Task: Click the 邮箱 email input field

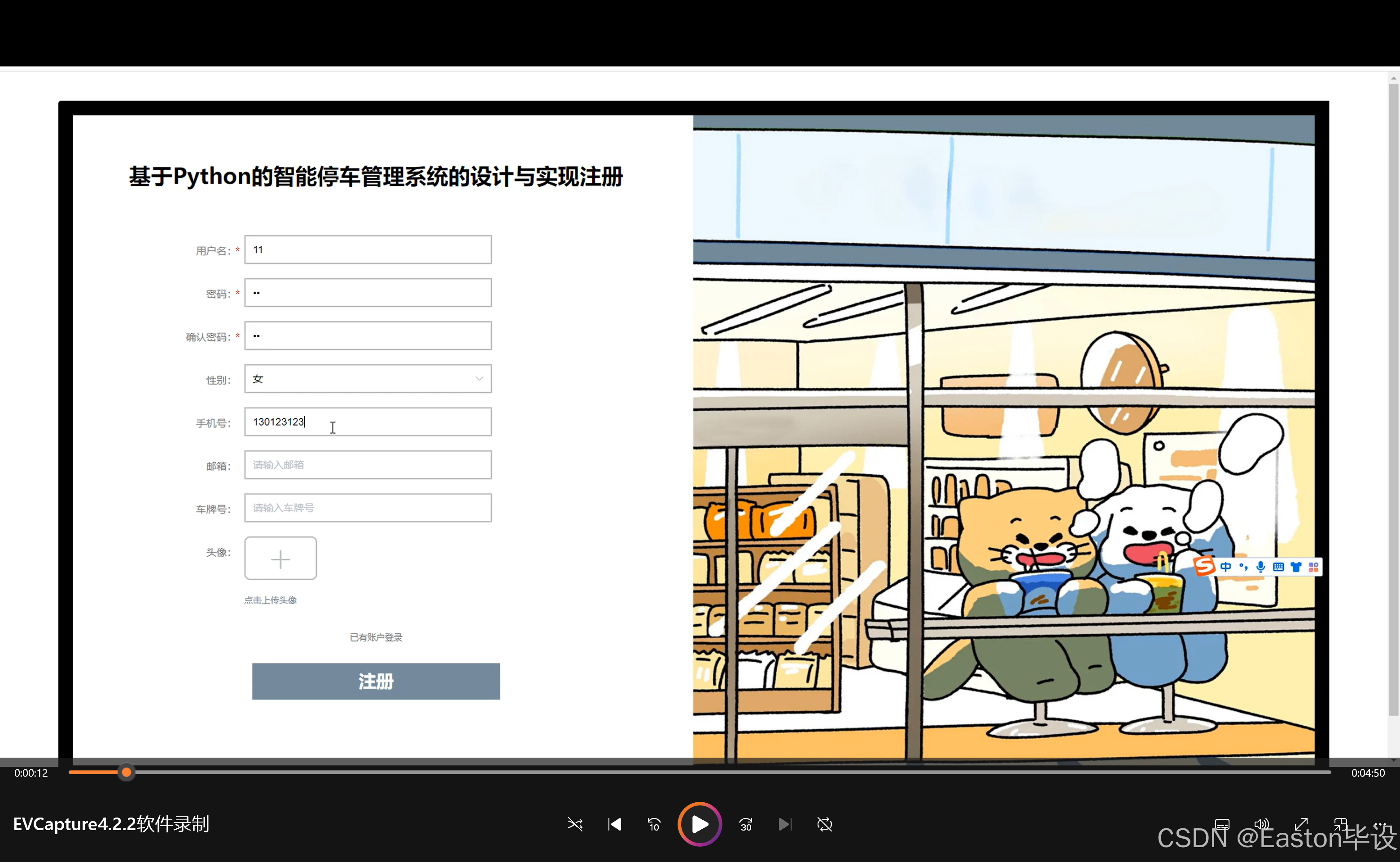Action: [x=368, y=465]
